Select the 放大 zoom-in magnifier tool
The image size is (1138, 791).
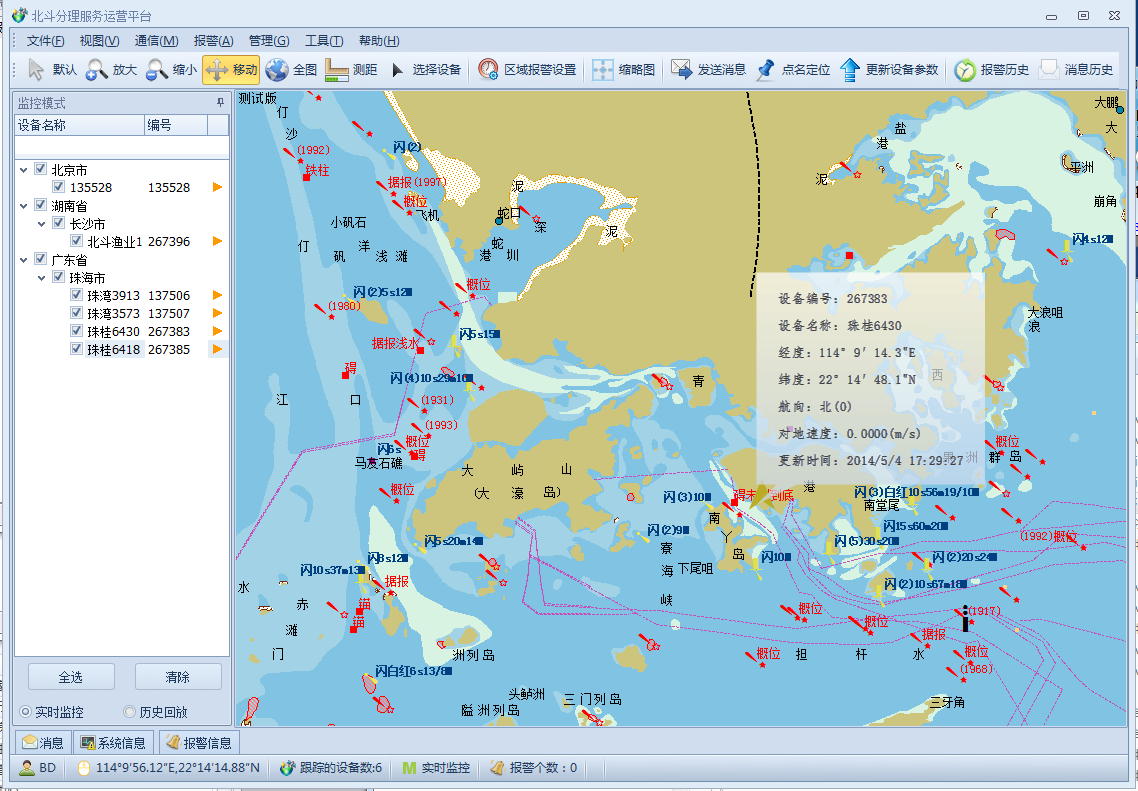[x=110, y=70]
